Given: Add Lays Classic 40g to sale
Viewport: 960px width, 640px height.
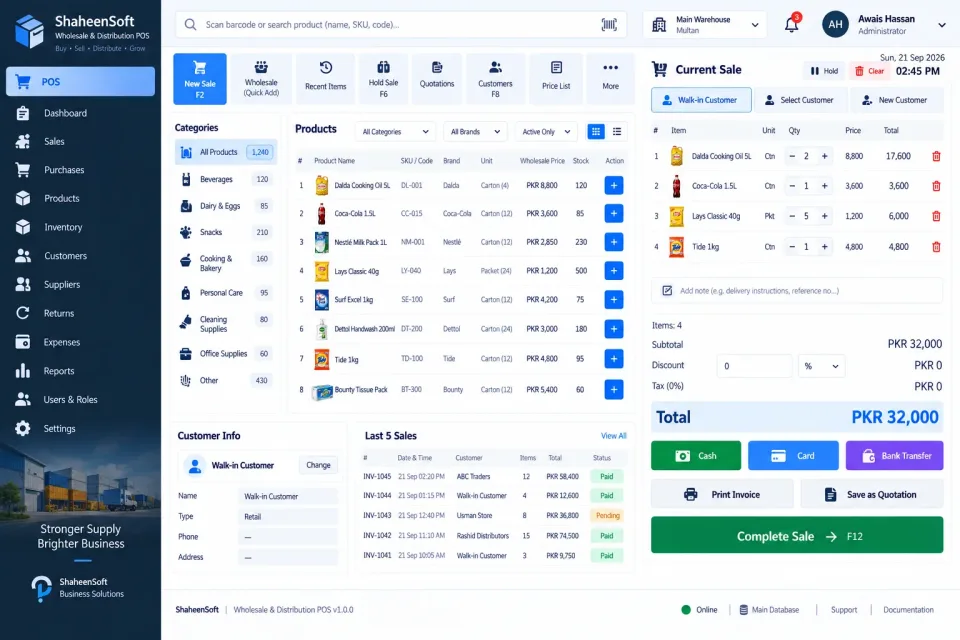Looking at the screenshot, I should click(613, 271).
